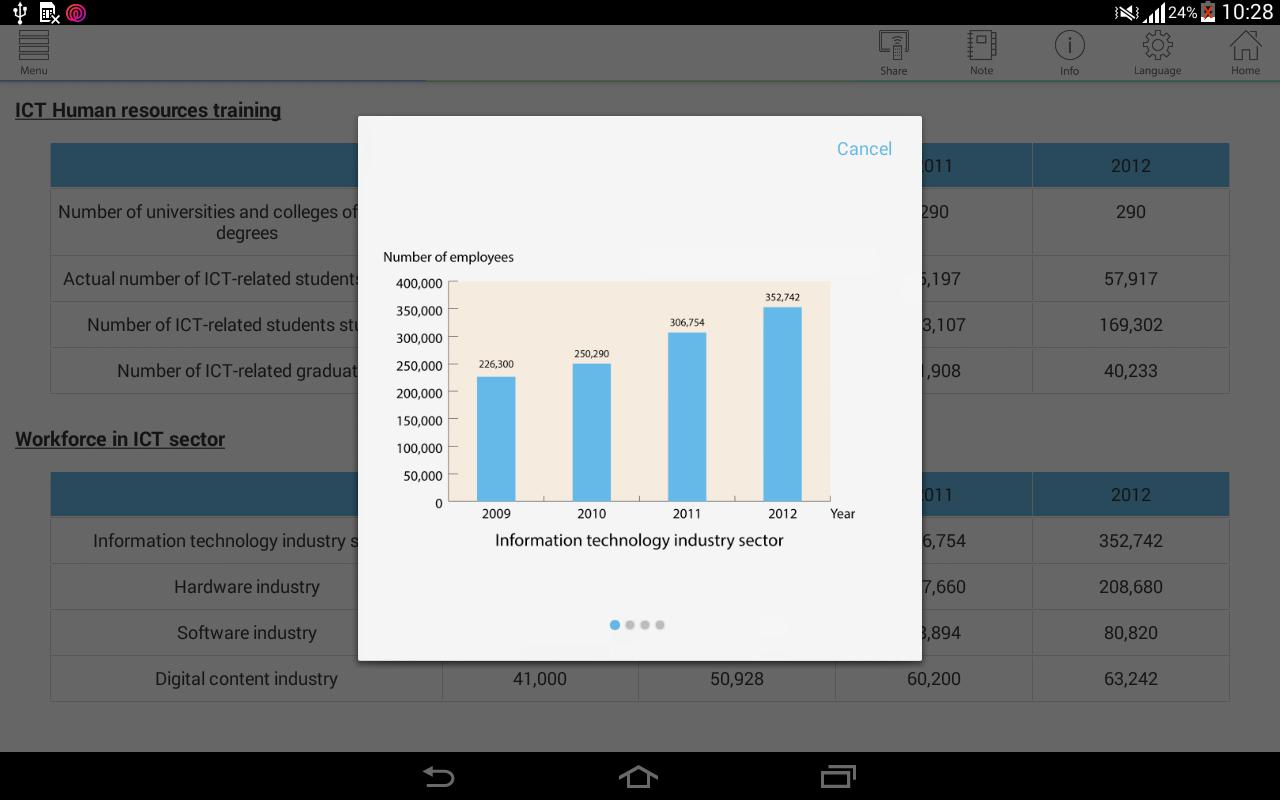The height and width of the screenshot is (800, 1280).
Task: Select 'Workforce in ICT sector' heading
Action: tap(120, 440)
